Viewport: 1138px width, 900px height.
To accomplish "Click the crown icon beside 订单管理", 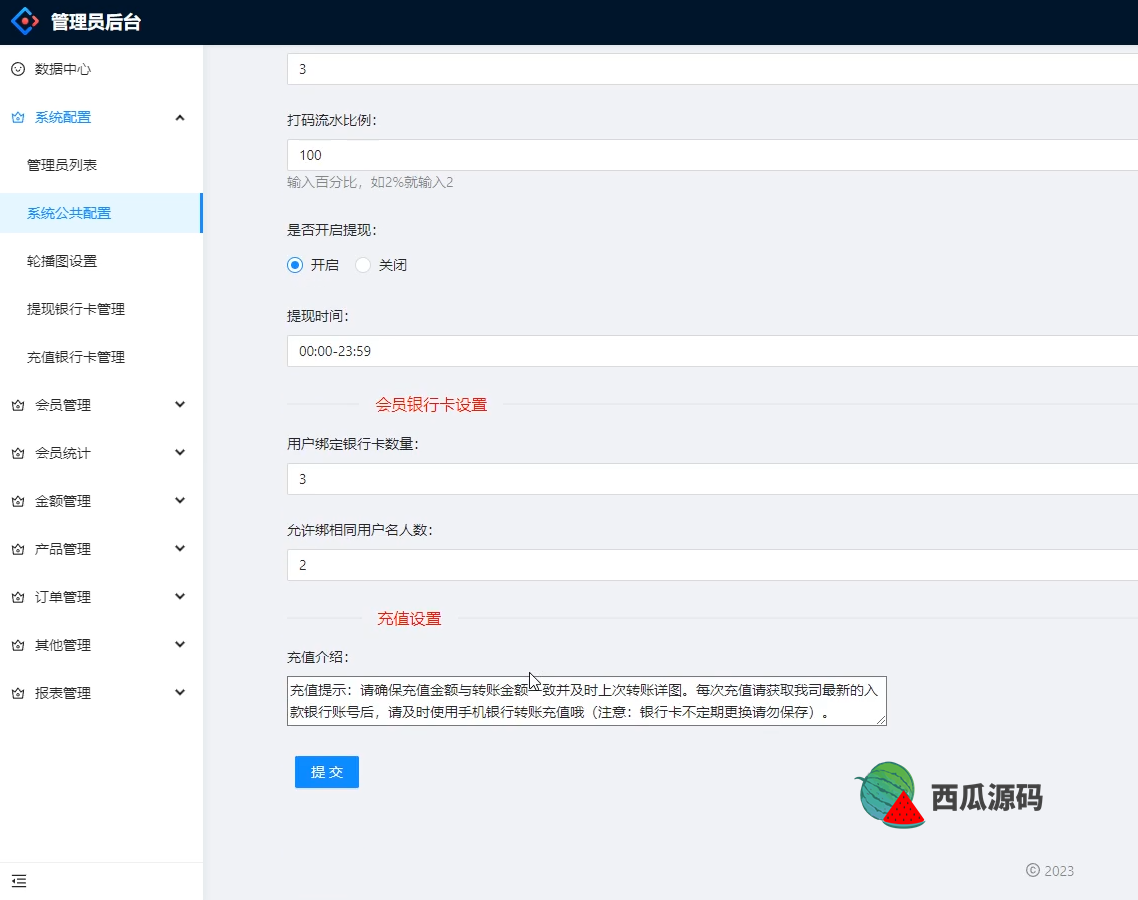I will pyautogui.click(x=18, y=597).
